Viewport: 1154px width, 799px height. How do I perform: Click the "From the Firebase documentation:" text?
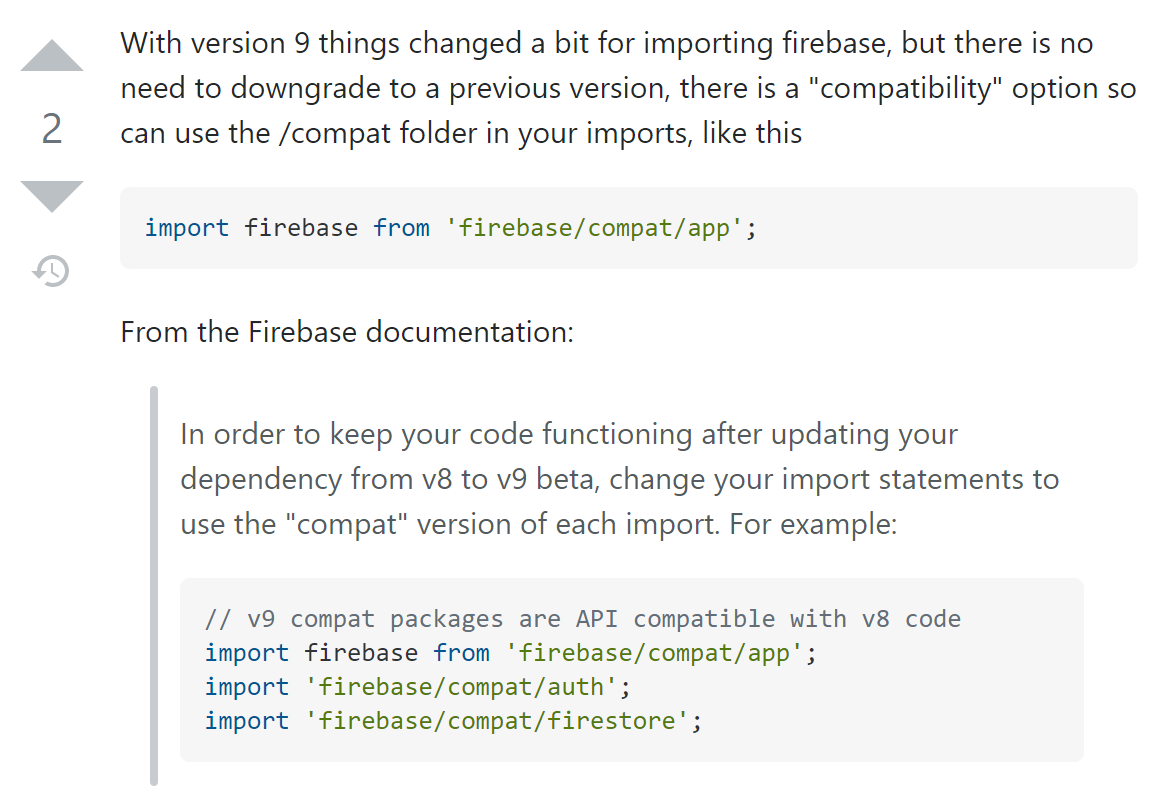point(347,331)
